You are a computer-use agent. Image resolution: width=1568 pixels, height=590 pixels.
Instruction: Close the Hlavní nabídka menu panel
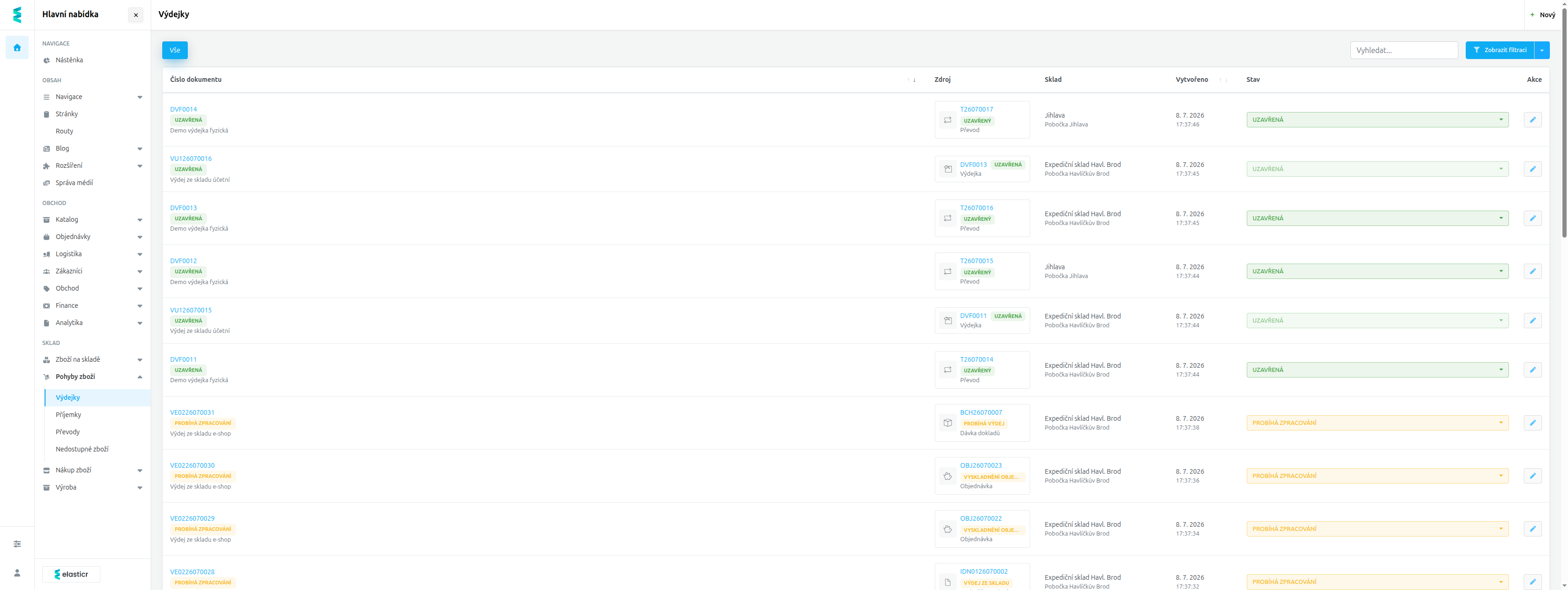[x=136, y=15]
